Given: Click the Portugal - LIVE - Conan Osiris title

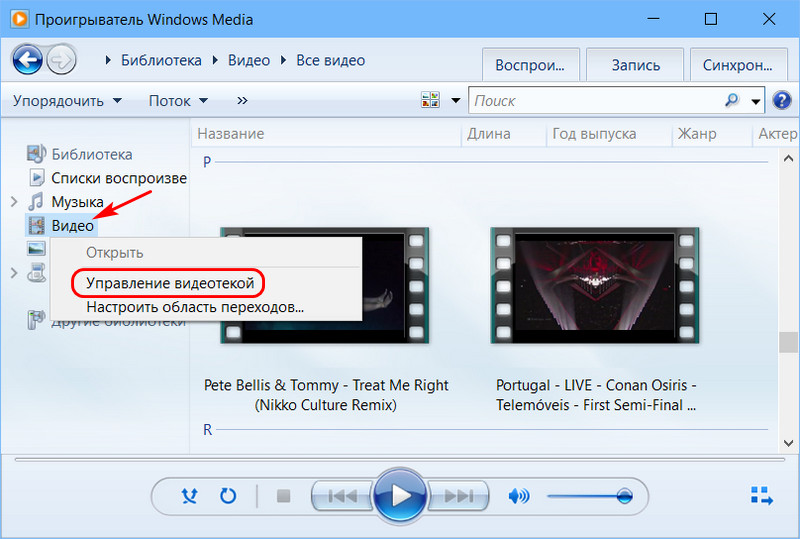Looking at the screenshot, I should coord(596,395).
